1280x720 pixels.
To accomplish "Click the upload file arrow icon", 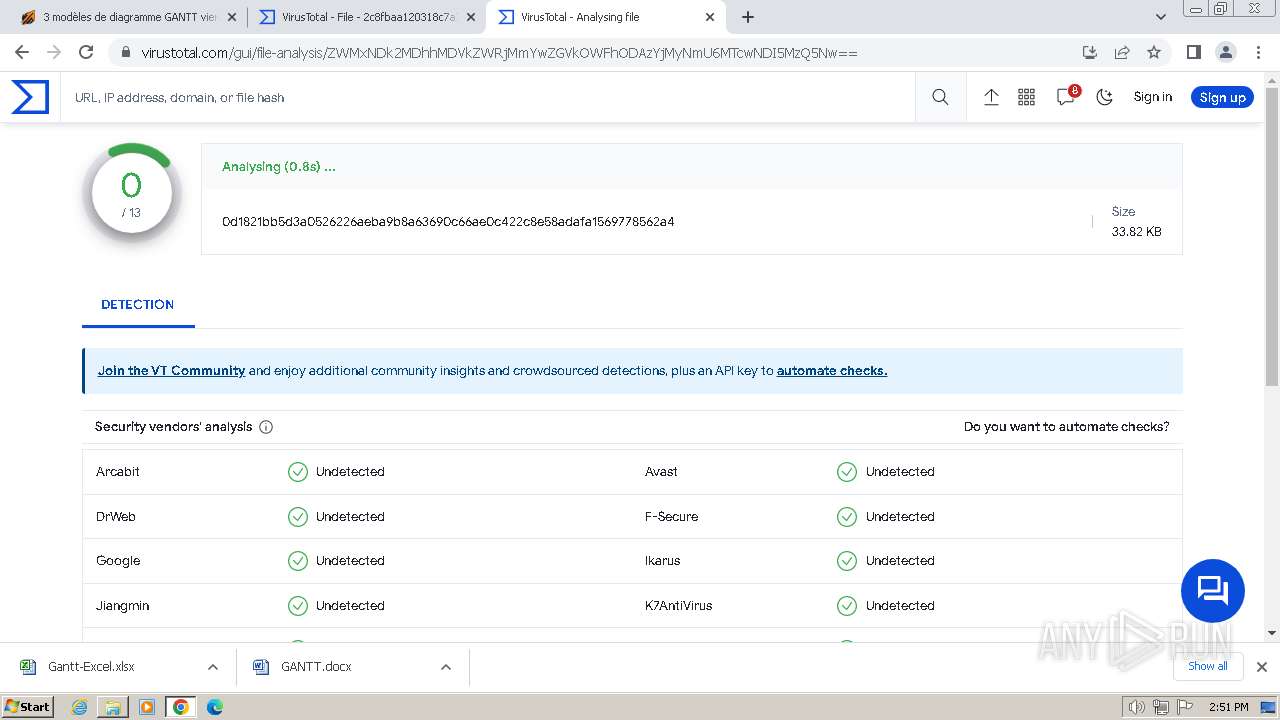I will (x=991, y=97).
